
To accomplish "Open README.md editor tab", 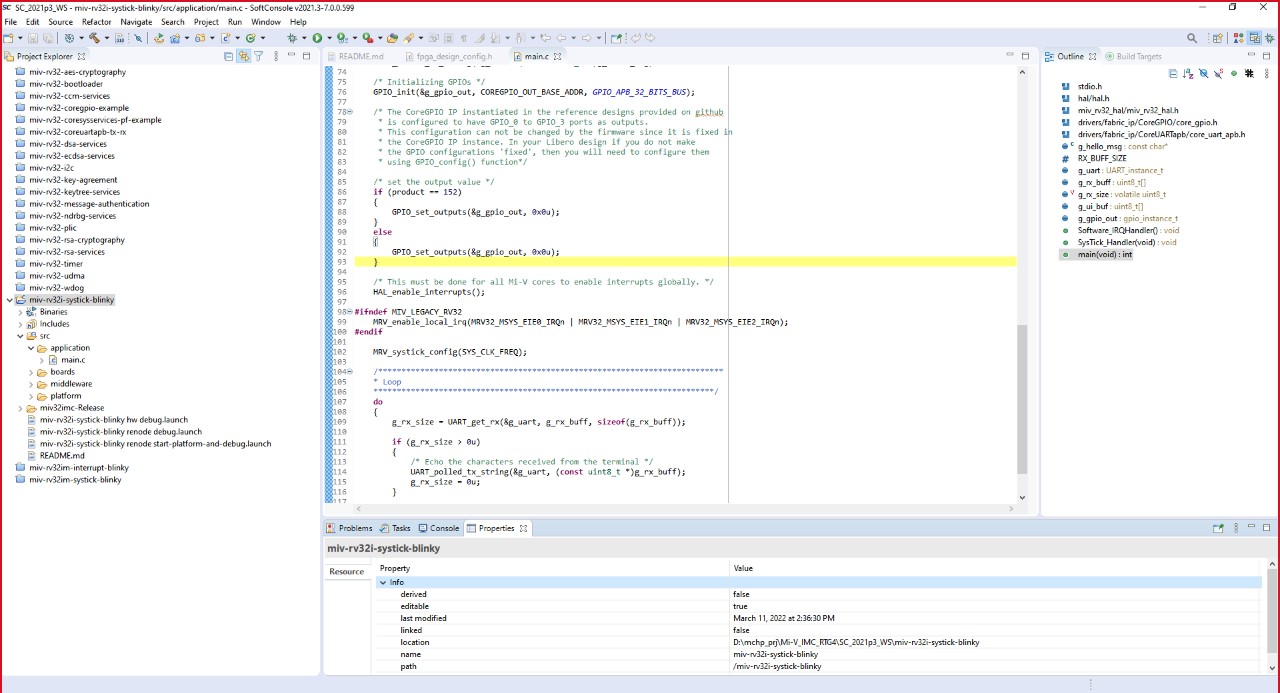I will point(361,56).
